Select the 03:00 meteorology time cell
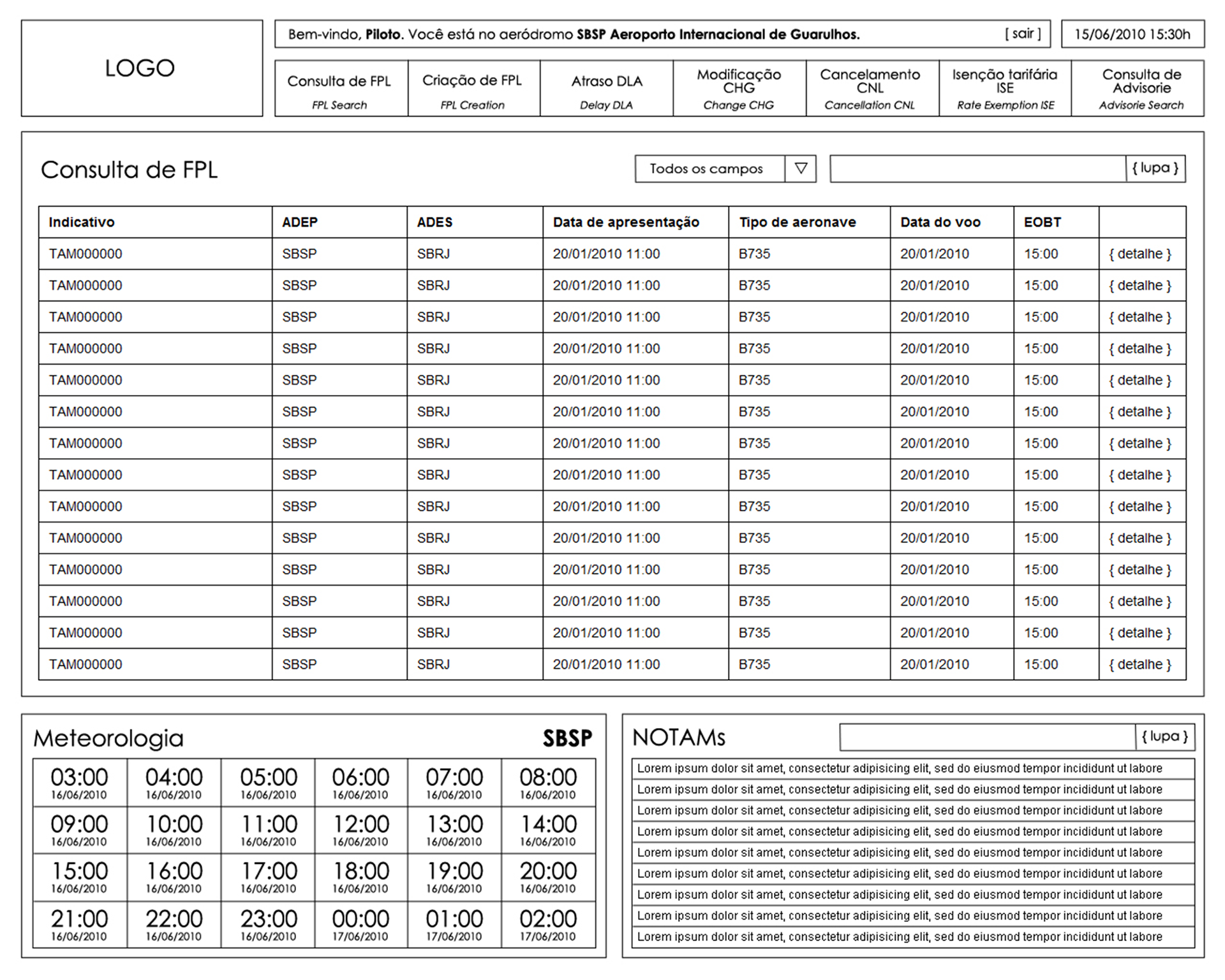Image resolution: width=1225 pixels, height=980 pixels. pyautogui.click(x=80, y=783)
